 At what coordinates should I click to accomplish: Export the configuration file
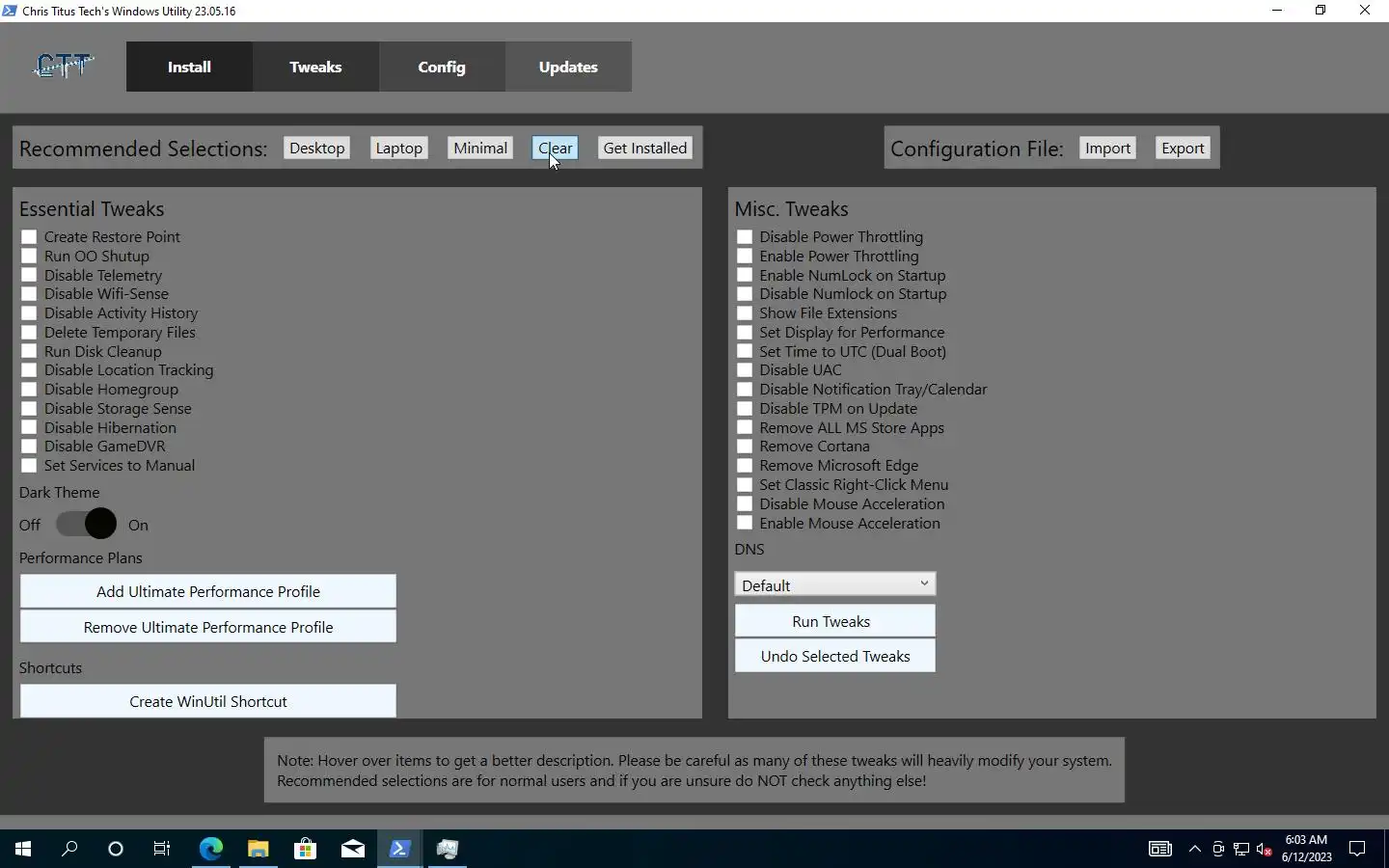(x=1183, y=148)
